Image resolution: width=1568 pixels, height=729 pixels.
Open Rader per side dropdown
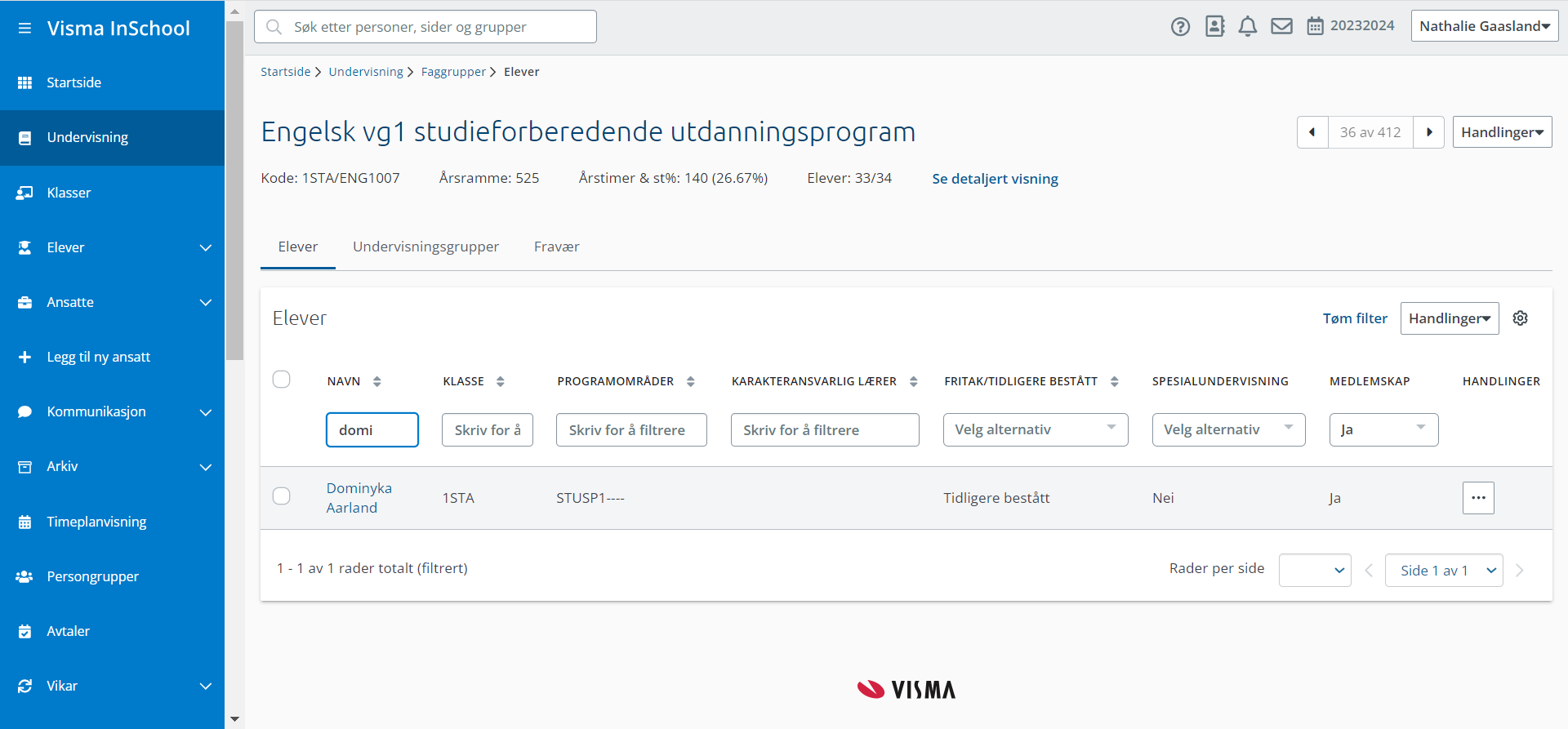pyautogui.click(x=1315, y=570)
